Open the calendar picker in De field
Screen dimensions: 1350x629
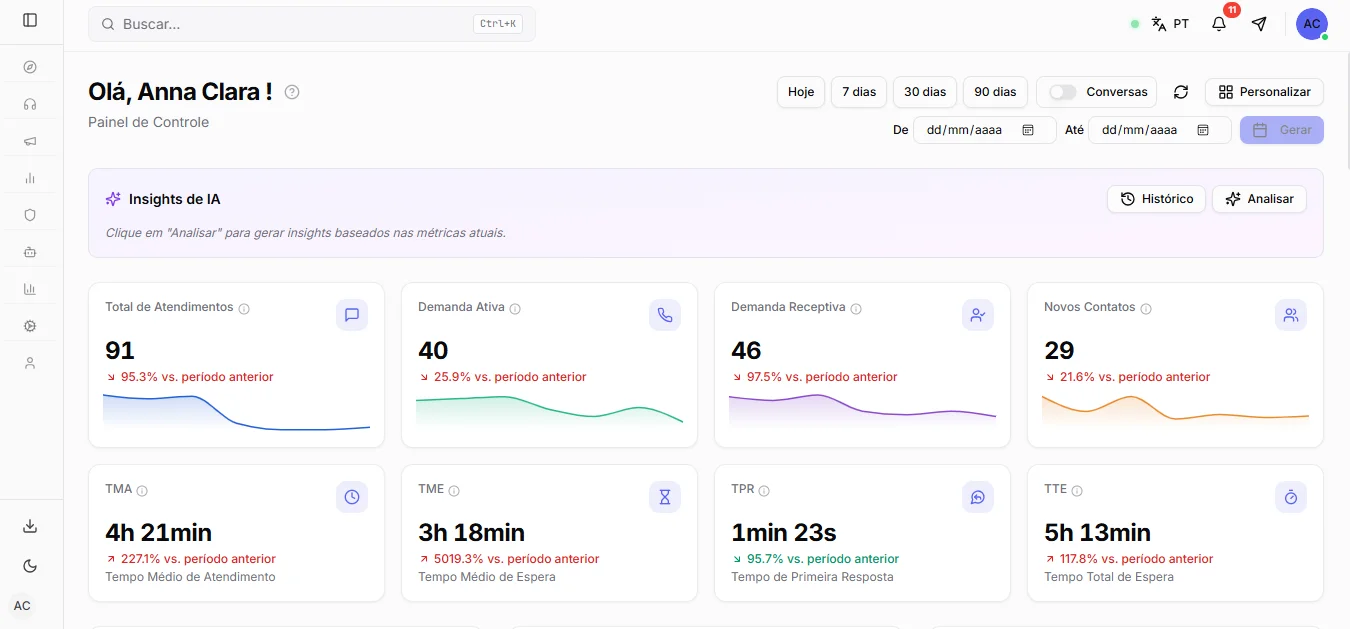(x=1028, y=130)
